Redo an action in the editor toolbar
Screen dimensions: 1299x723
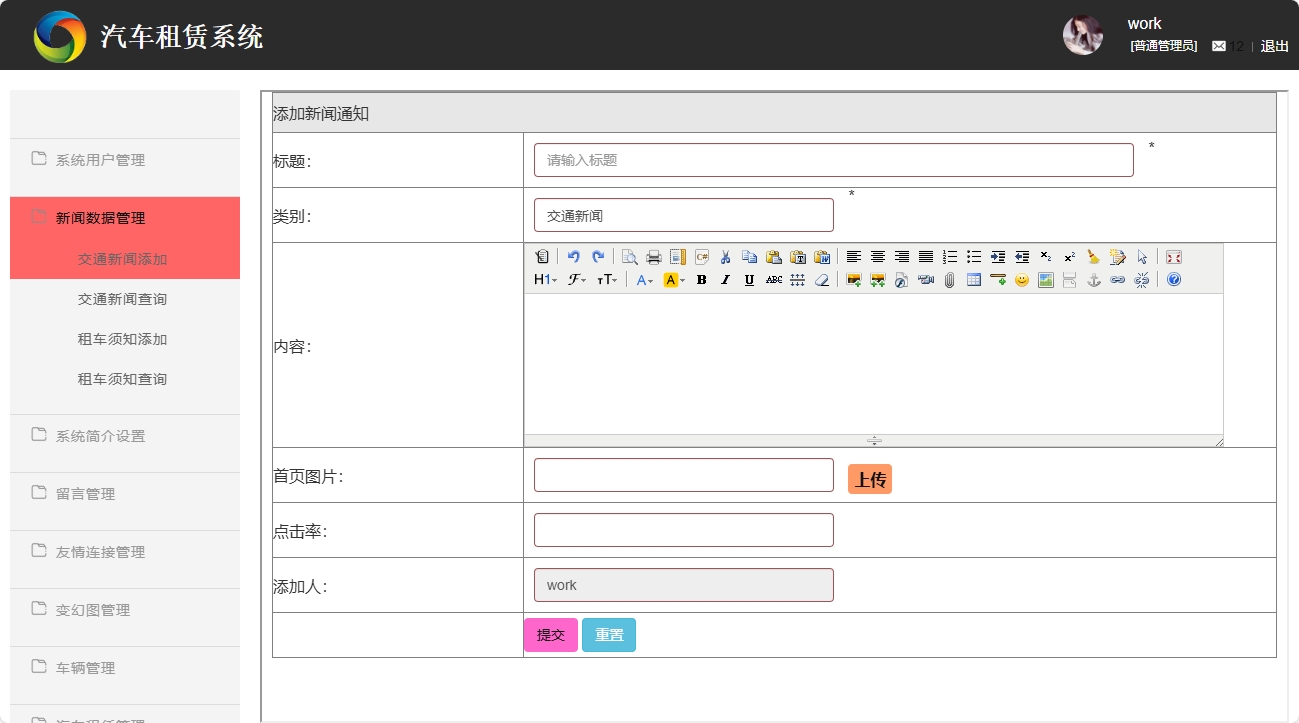coord(597,257)
